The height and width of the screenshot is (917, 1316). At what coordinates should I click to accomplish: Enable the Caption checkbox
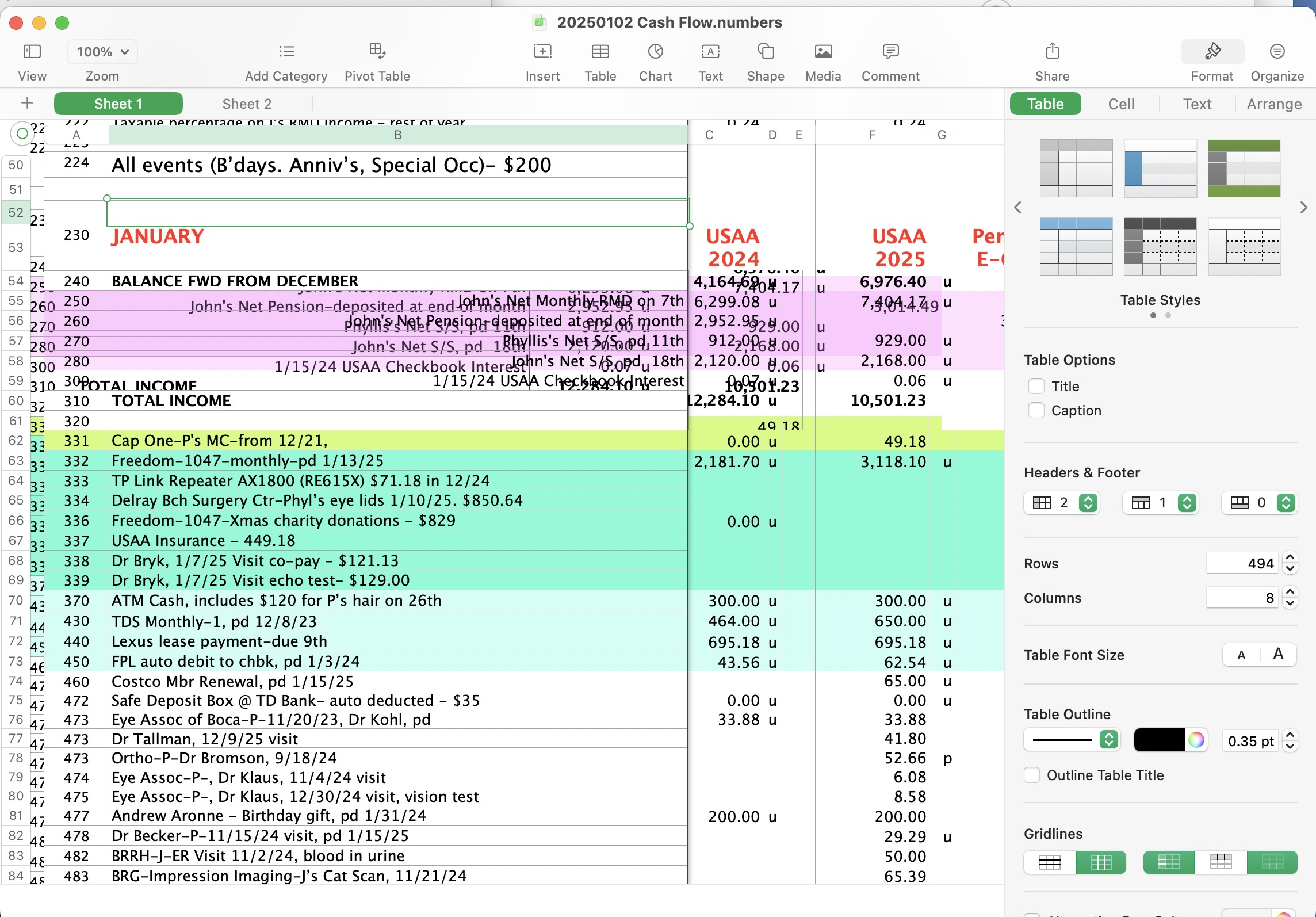click(1036, 410)
